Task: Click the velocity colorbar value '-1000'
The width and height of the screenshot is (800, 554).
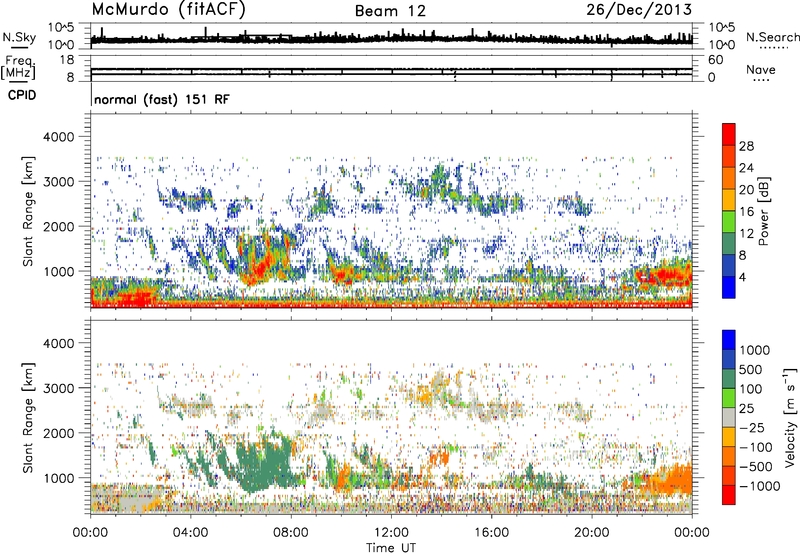Action: [x=760, y=486]
